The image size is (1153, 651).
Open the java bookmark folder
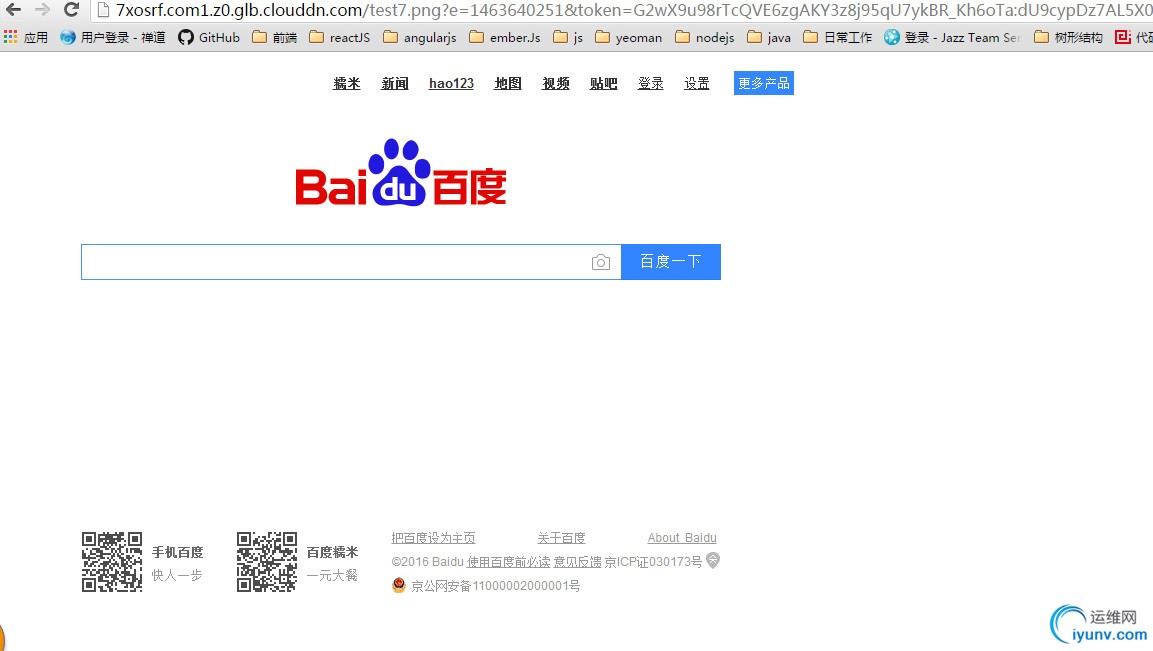(769, 38)
